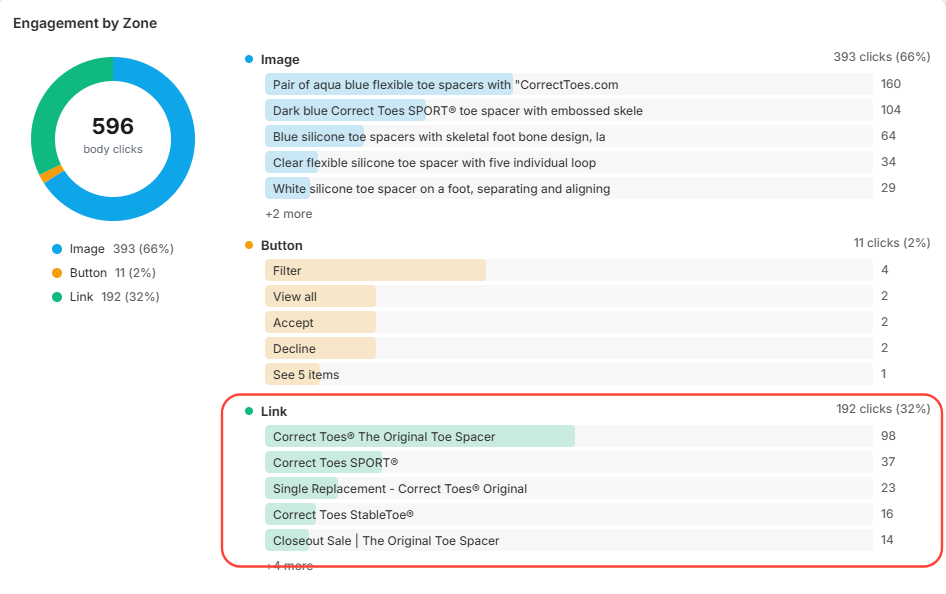Select the Filter button row
The image size is (946, 594).
(x=568, y=270)
